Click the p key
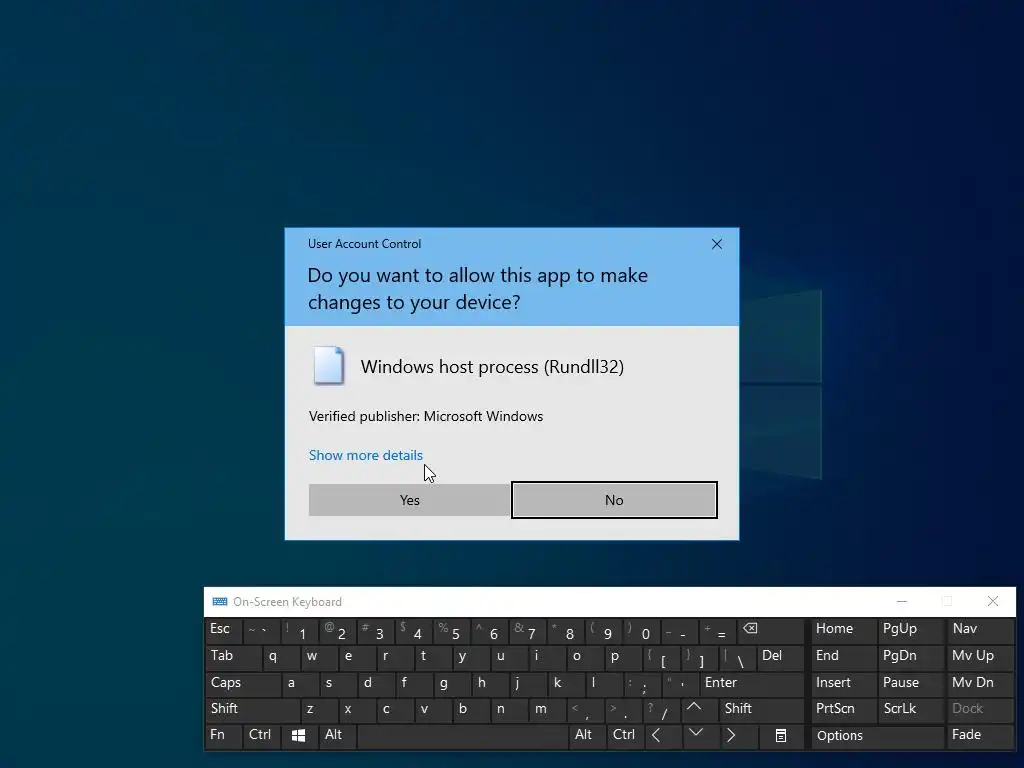1024x768 pixels. click(623, 657)
